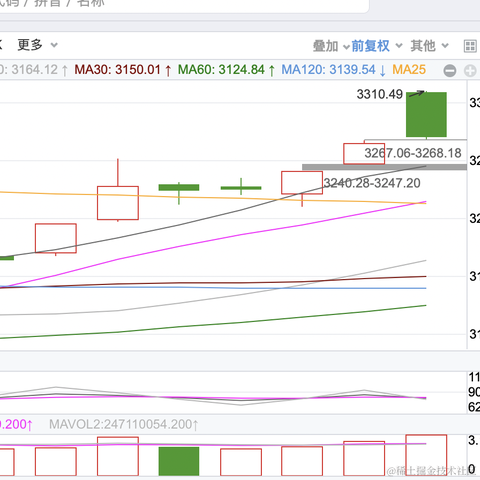This screenshot has width=480, height=480.
Task: Open the 更多 dropdown
Action: coord(37,45)
